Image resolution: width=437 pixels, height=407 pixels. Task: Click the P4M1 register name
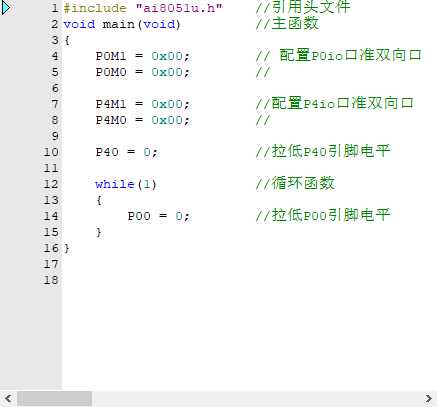[111, 104]
